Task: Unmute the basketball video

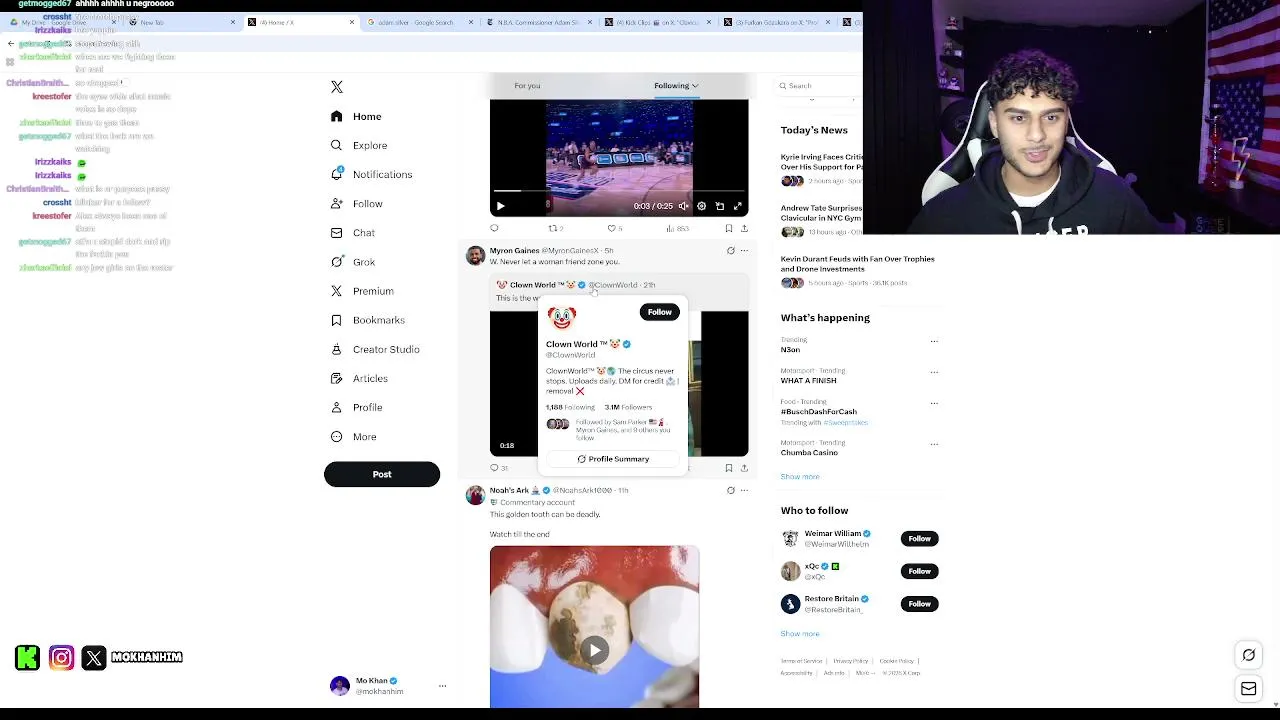Action: point(684,206)
